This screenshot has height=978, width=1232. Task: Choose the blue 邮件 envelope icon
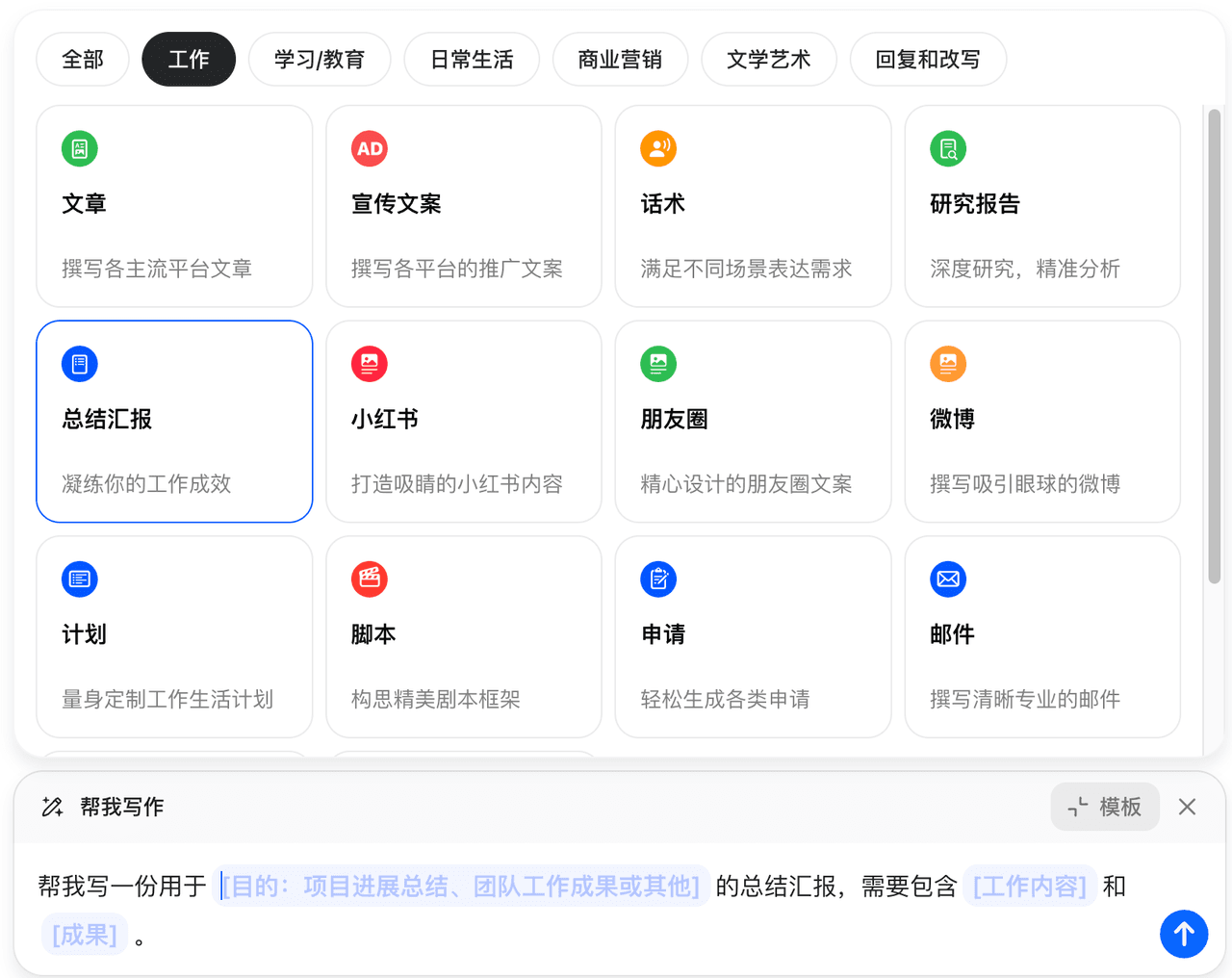(x=948, y=579)
